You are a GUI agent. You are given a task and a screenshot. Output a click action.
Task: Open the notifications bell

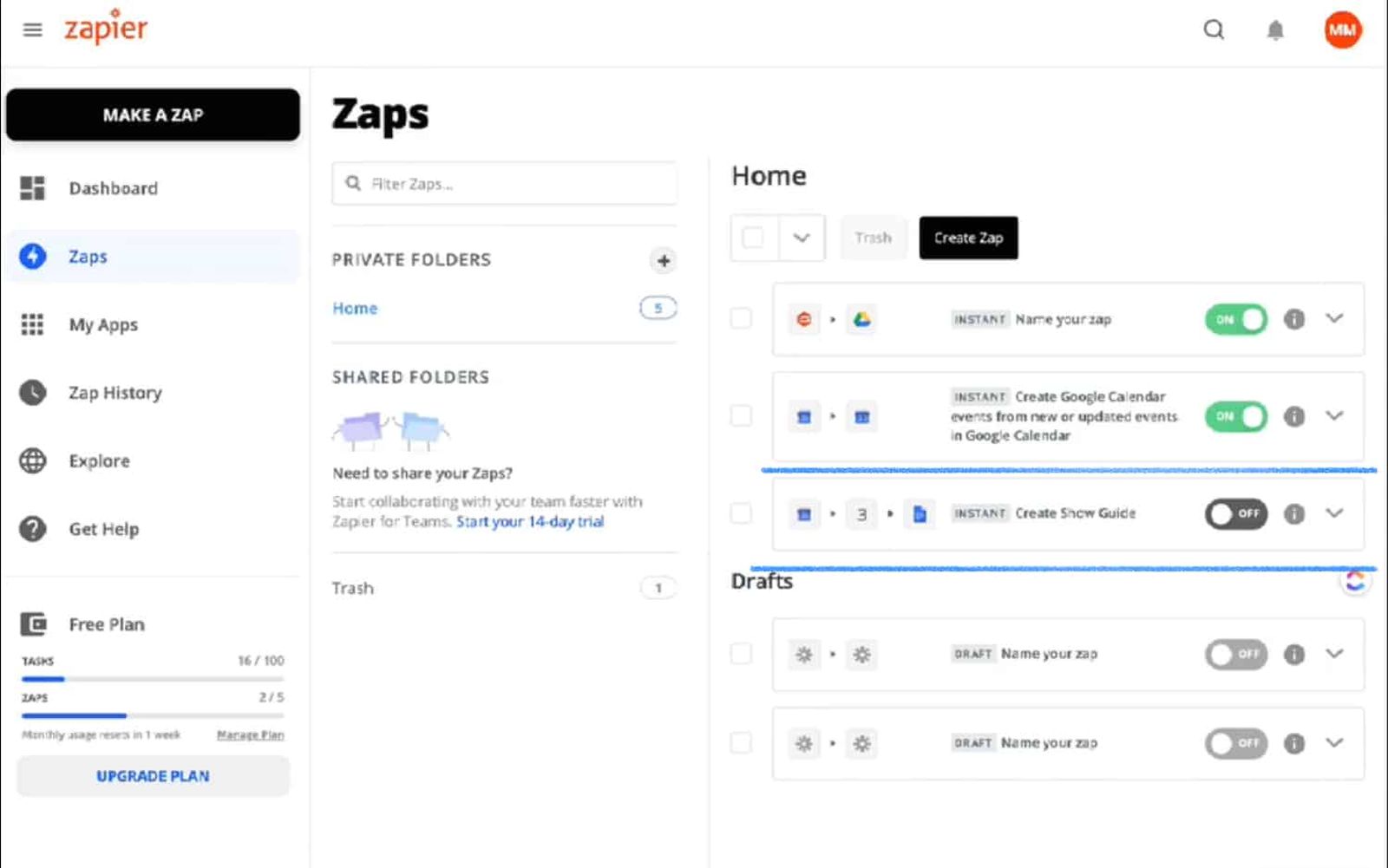tap(1275, 29)
